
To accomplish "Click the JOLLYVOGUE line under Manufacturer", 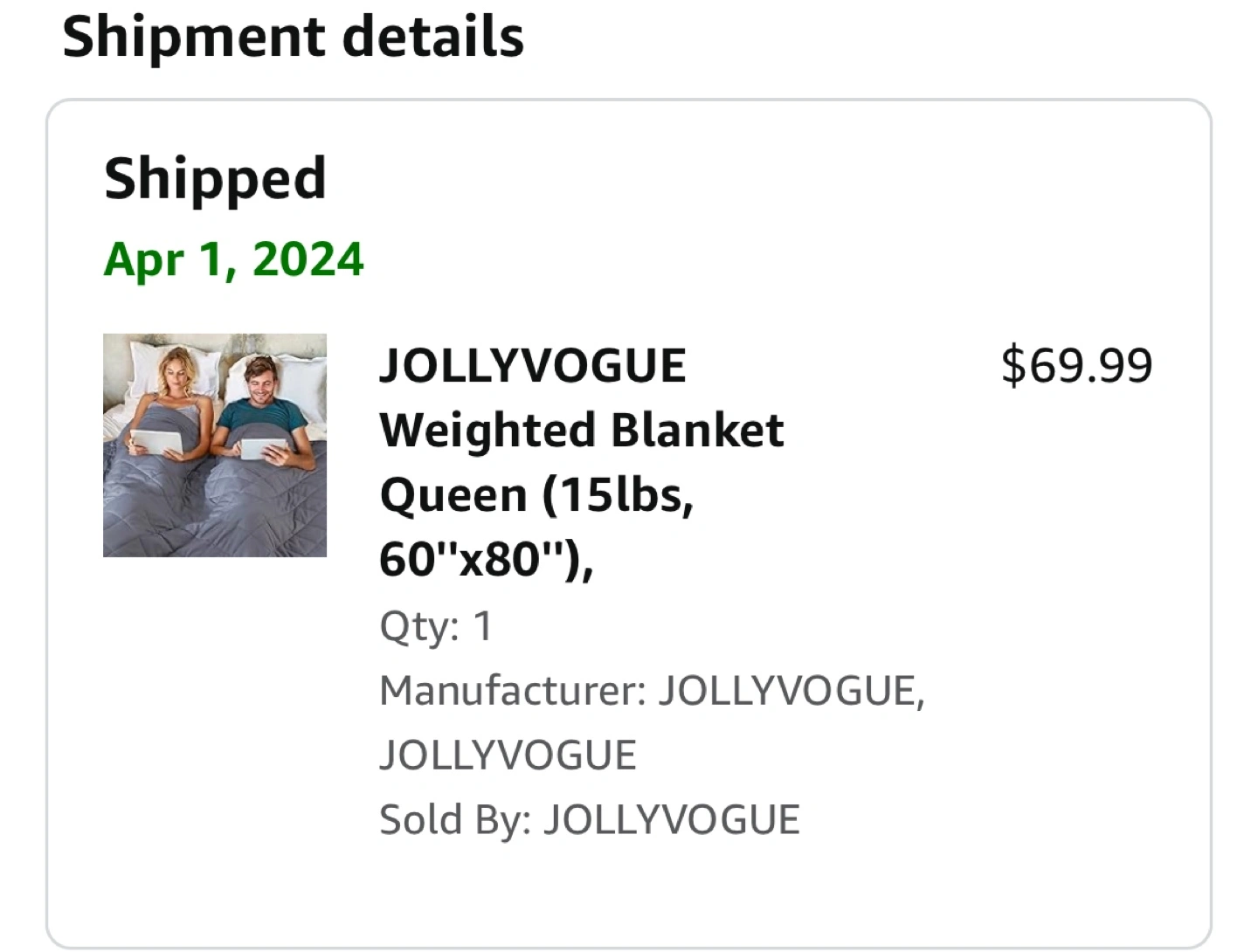I will (508, 755).
